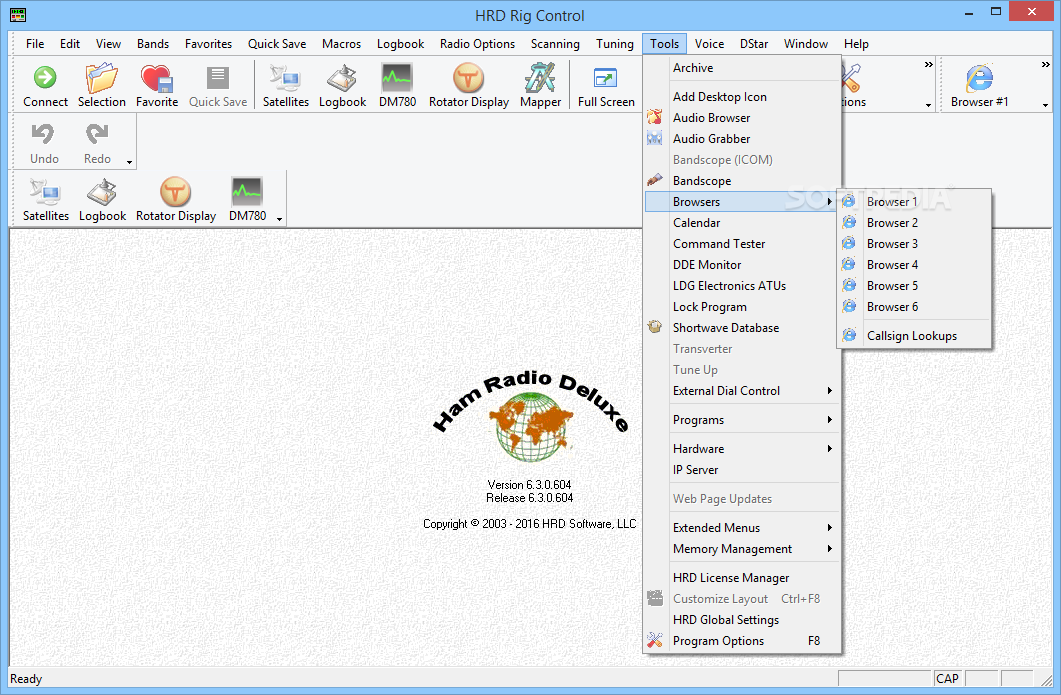Screen dimensions: 1061x695
Task: Expand the Hardware submenu
Action: click(x=830, y=449)
